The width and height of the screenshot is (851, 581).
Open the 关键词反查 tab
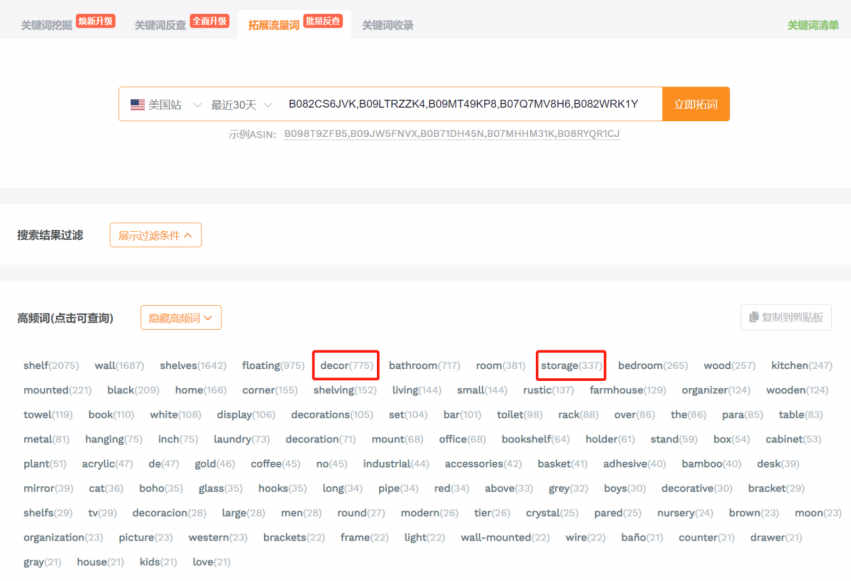(x=160, y=25)
